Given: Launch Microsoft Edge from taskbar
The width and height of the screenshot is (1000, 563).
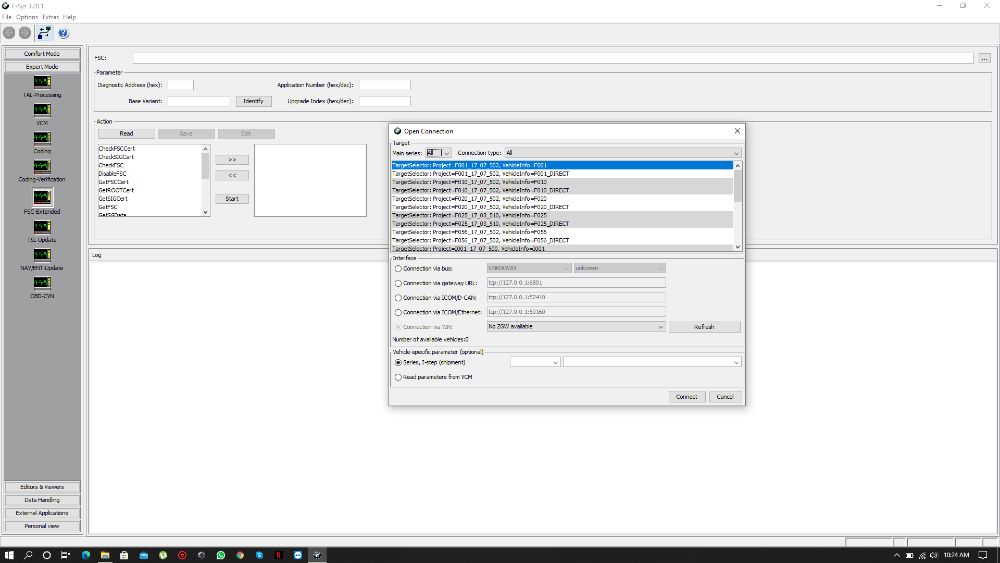Looking at the screenshot, I should (x=85, y=555).
